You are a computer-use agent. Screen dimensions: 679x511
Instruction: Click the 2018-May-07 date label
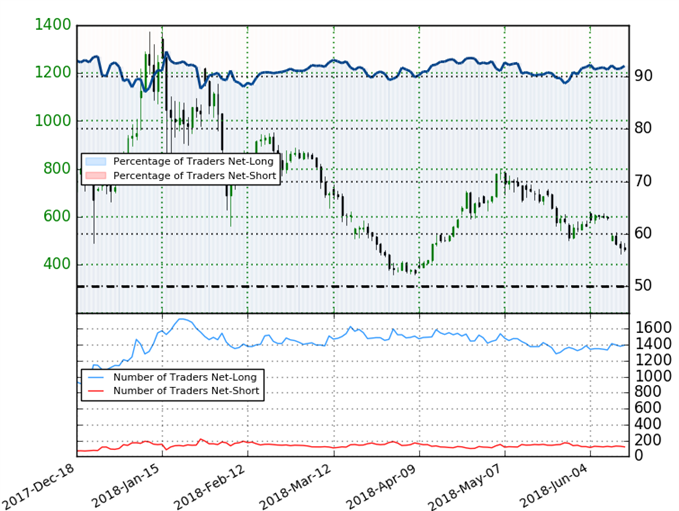coord(465,486)
